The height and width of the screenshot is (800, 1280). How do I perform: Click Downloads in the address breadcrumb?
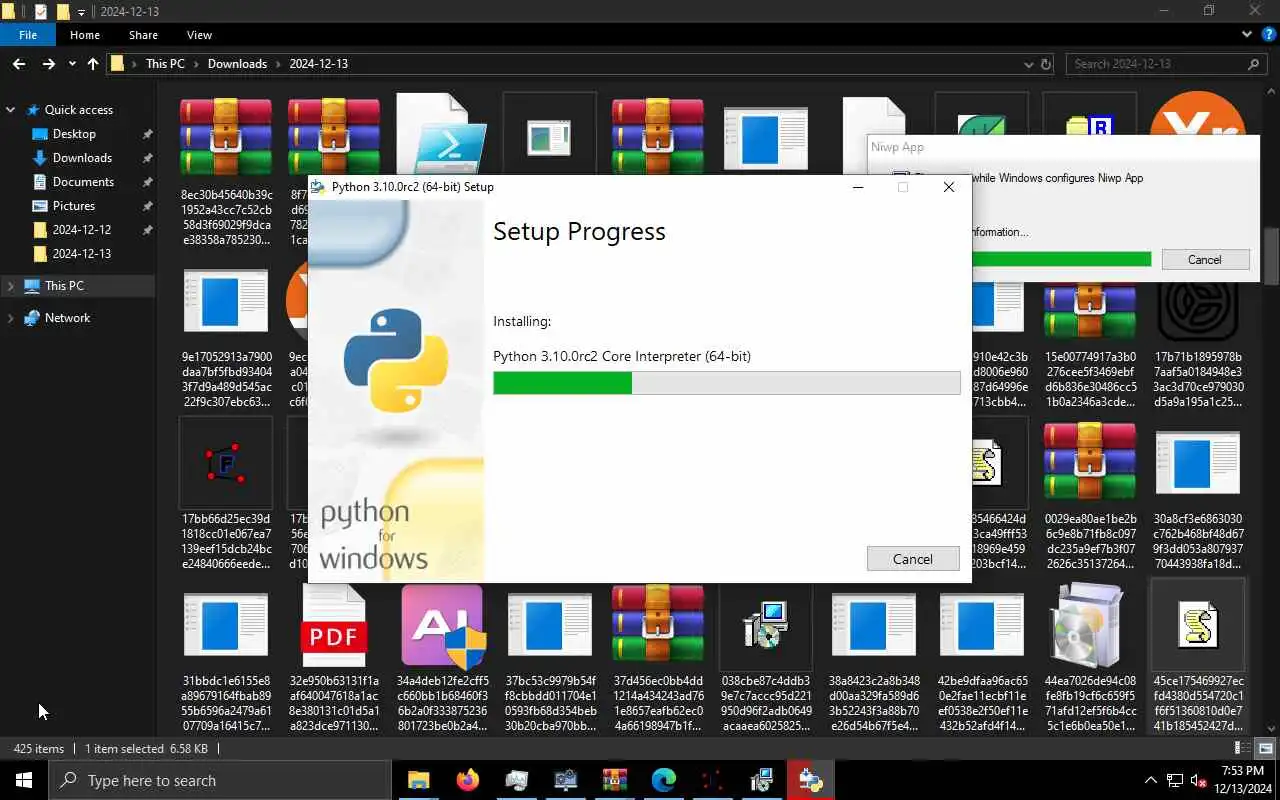click(x=237, y=64)
